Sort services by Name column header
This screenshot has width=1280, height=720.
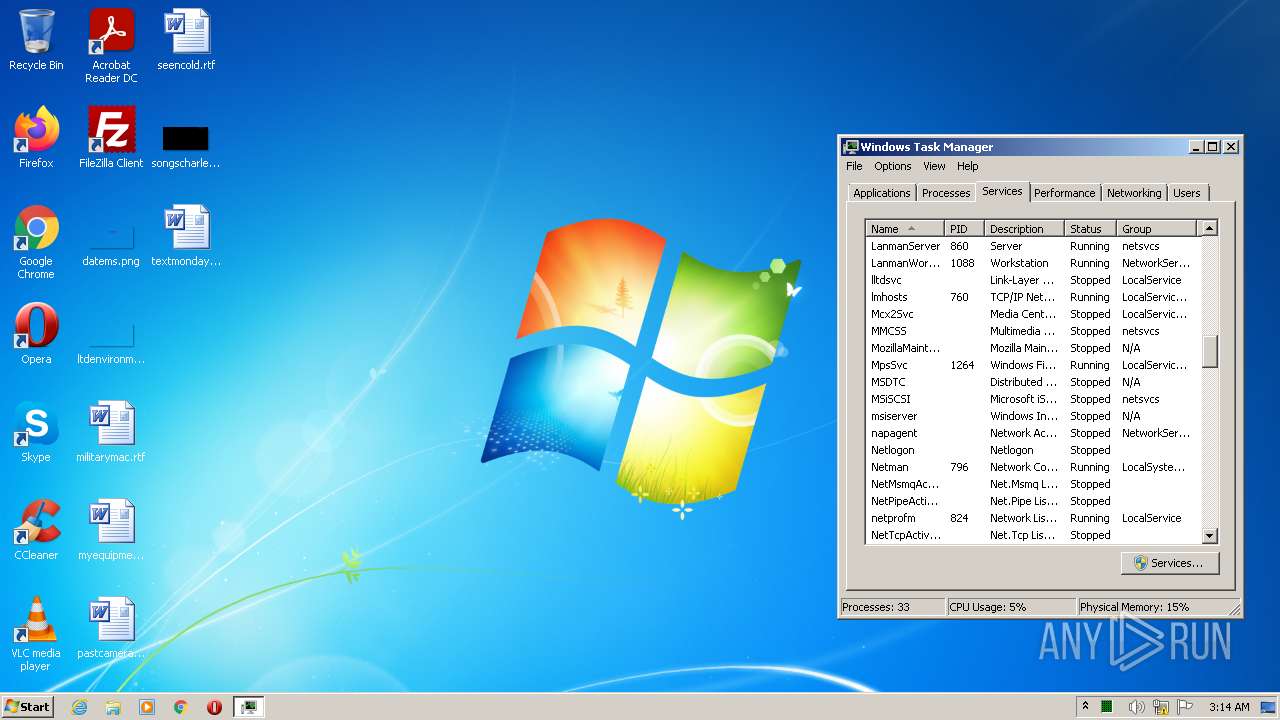904,229
